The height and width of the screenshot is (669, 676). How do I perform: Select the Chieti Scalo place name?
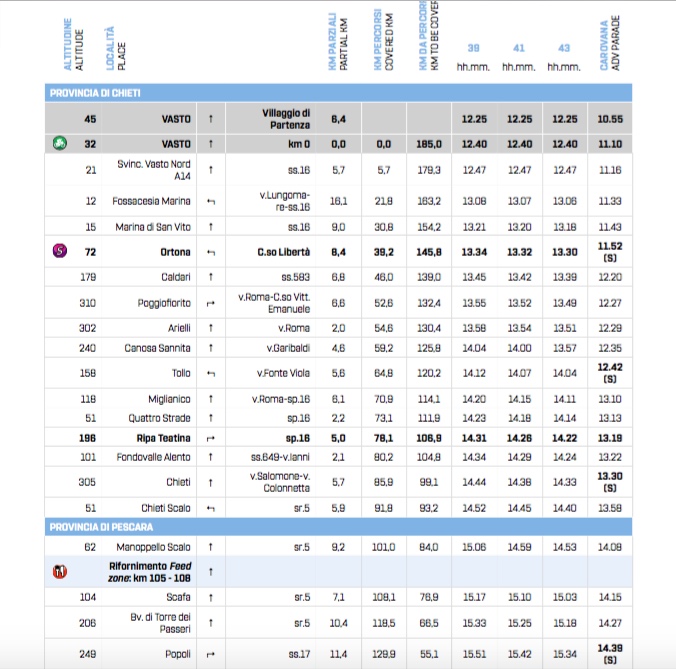pos(166,508)
